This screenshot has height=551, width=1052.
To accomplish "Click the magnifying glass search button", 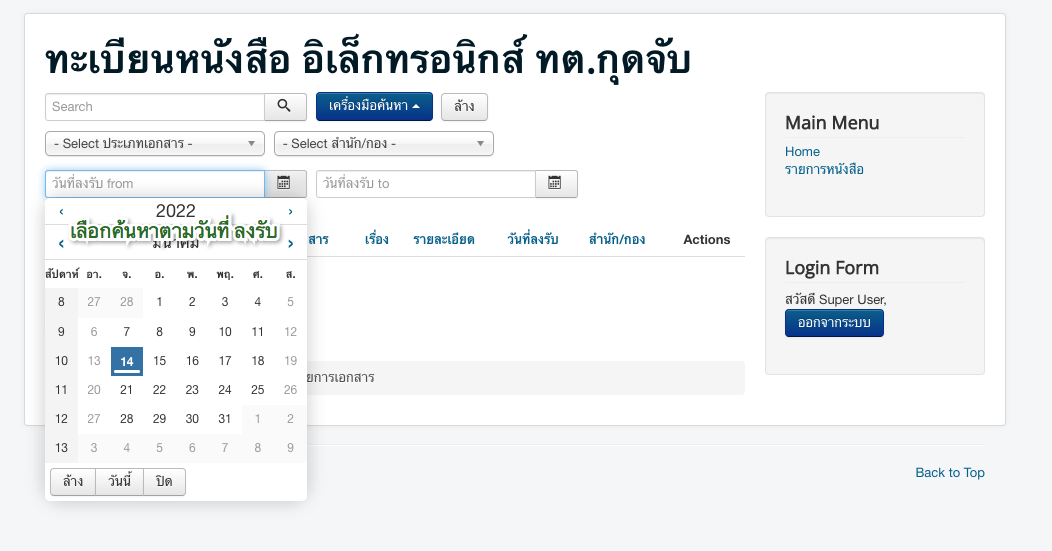I will pyautogui.click(x=285, y=106).
